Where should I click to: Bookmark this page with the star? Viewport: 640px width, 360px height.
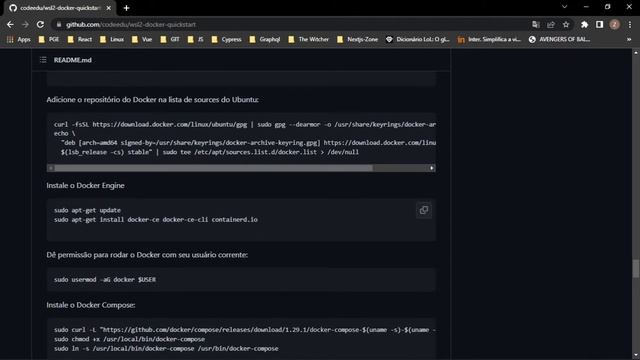pos(566,24)
